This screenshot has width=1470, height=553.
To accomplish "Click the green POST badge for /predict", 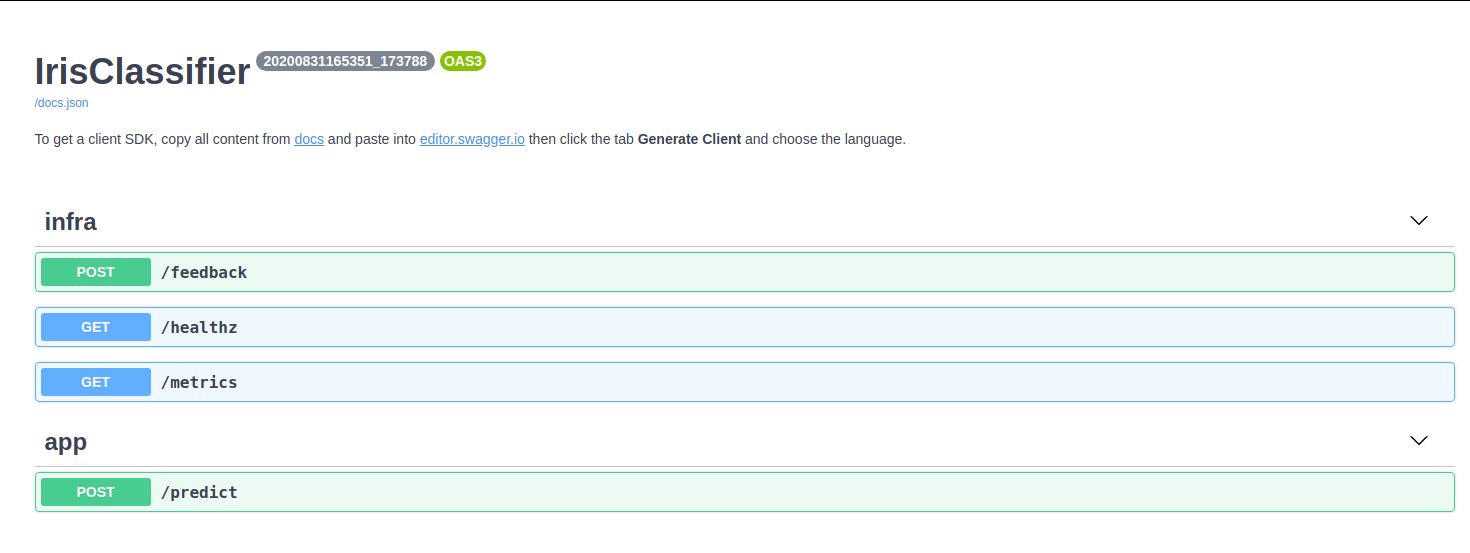I will click(96, 492).
